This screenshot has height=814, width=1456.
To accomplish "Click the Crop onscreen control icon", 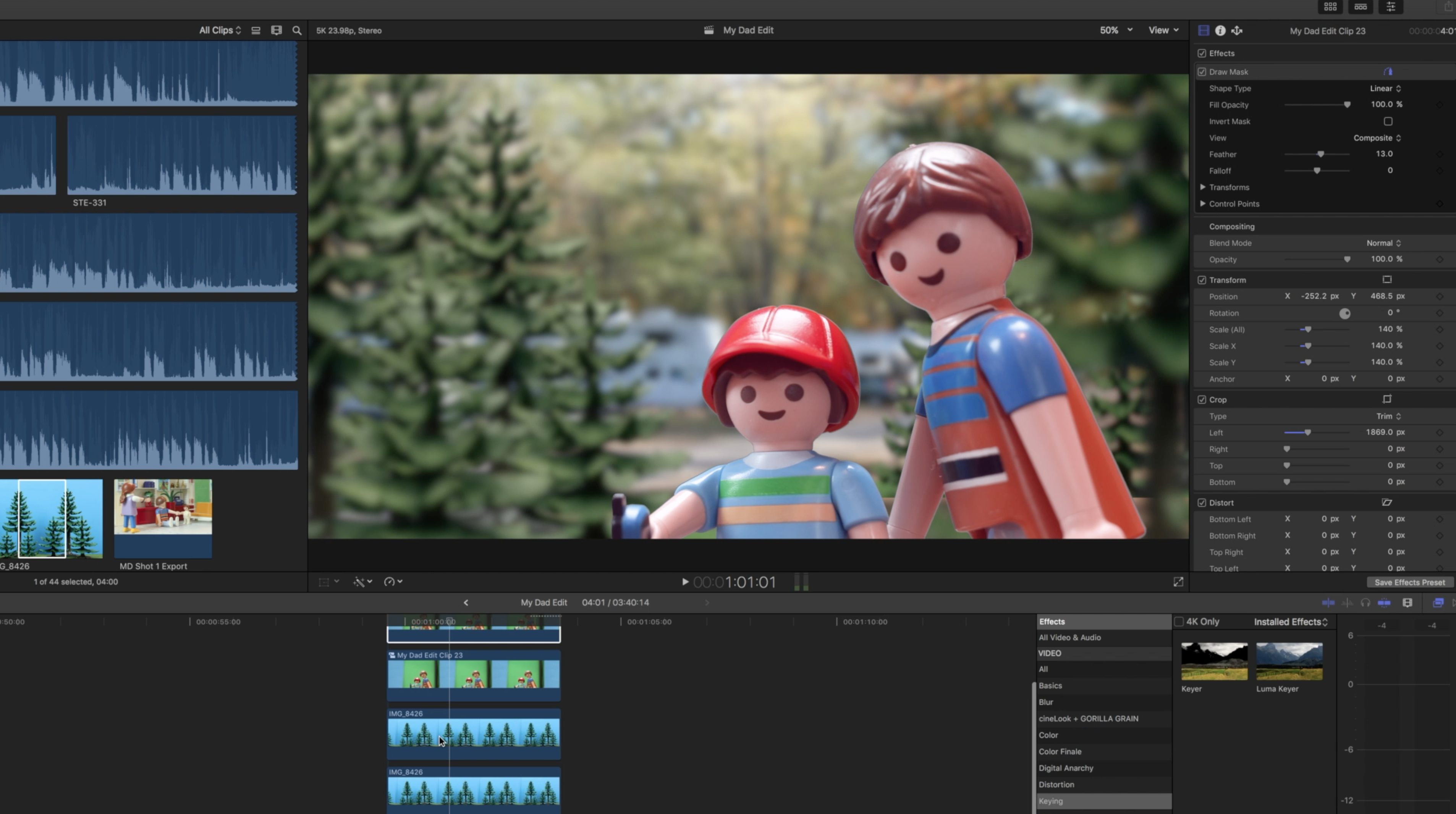I will pos(1387,399).
